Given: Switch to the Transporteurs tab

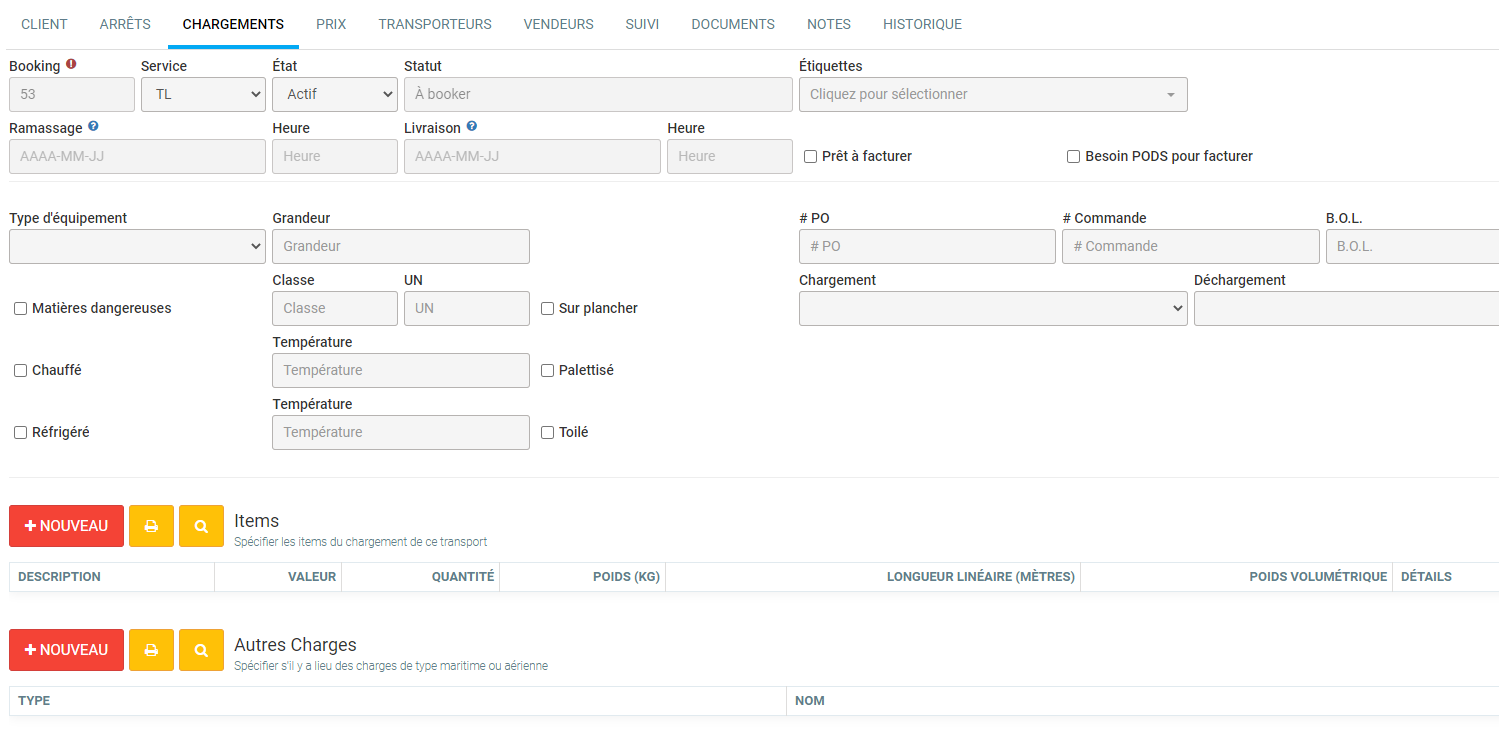Looking at the screenshot, I should click(x=435, y=24).
